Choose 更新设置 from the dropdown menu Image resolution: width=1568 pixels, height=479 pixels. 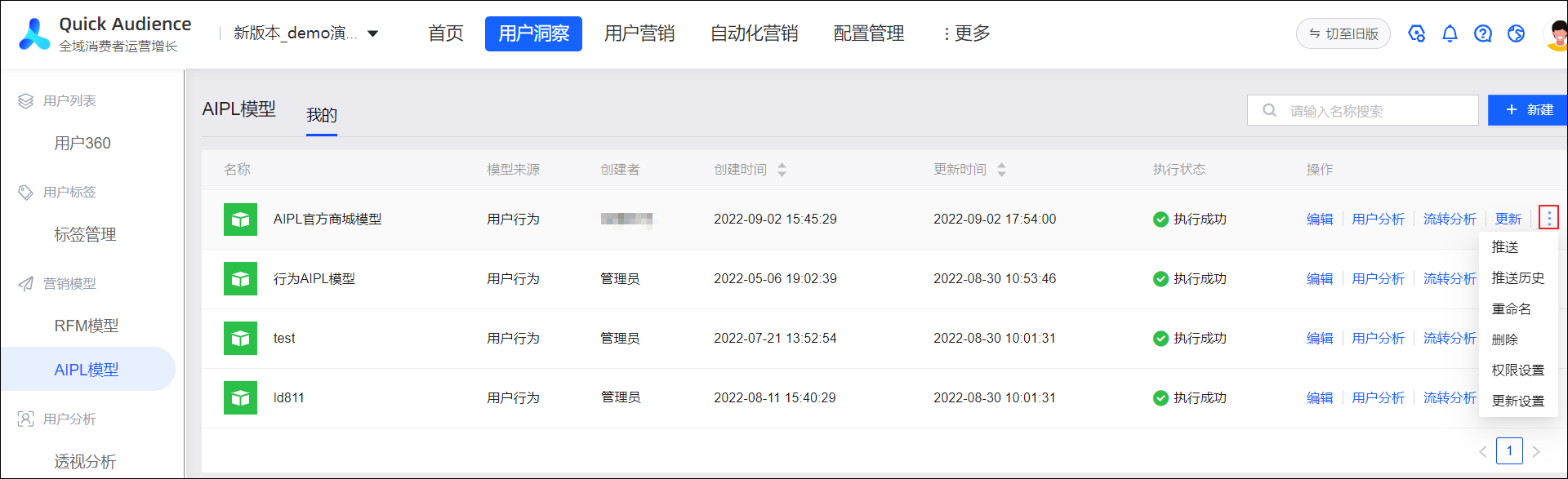pyautogui.click(x=1518, y=401)
